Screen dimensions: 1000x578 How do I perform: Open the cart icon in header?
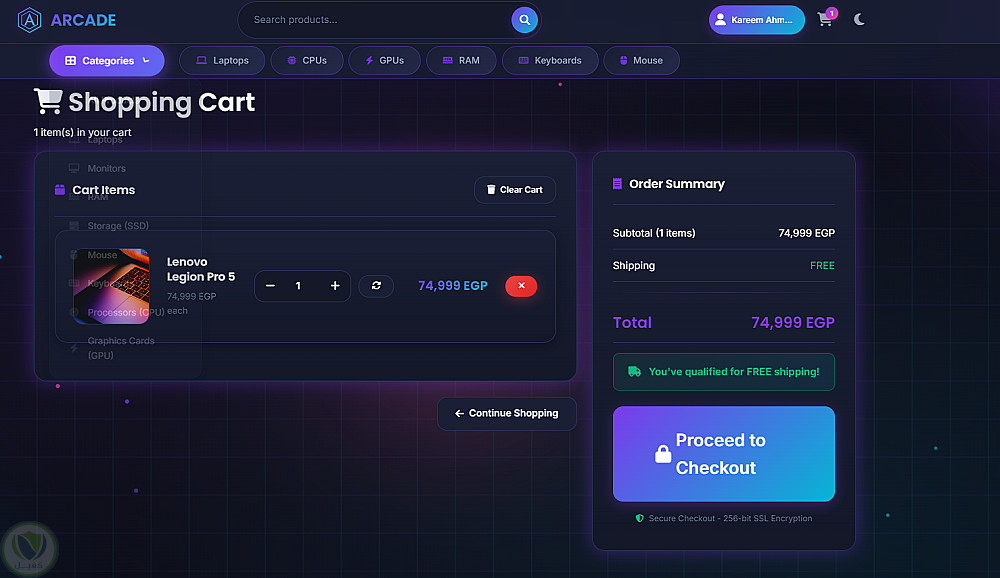click(x=825, y=19)
